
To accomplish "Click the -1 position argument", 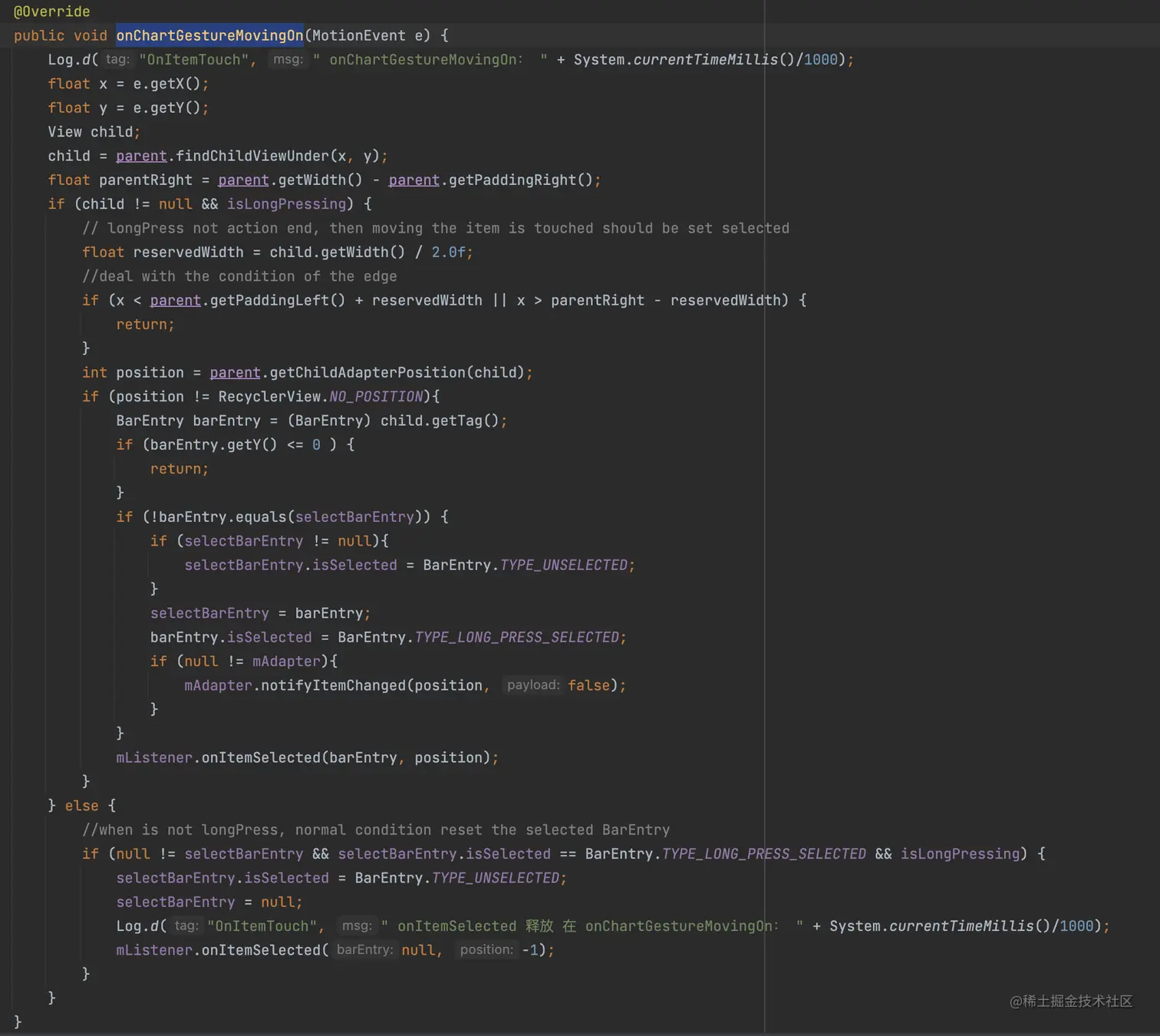I will click(x=529, y=950).
